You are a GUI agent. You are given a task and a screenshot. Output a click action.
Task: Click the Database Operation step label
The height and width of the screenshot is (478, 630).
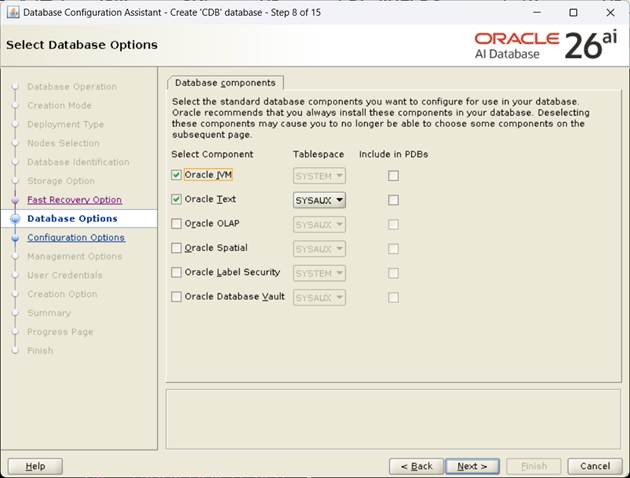coord(72,86)
